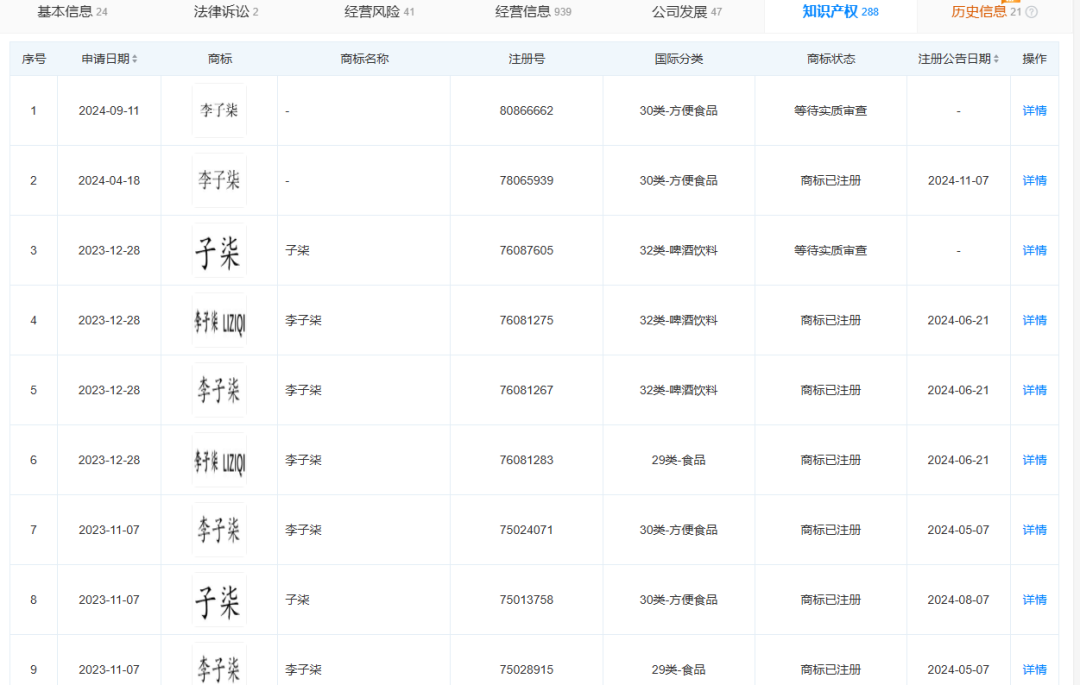
Task: Go to 经营风险 tab
Action: pyautogui.click(x=379, y=12)
